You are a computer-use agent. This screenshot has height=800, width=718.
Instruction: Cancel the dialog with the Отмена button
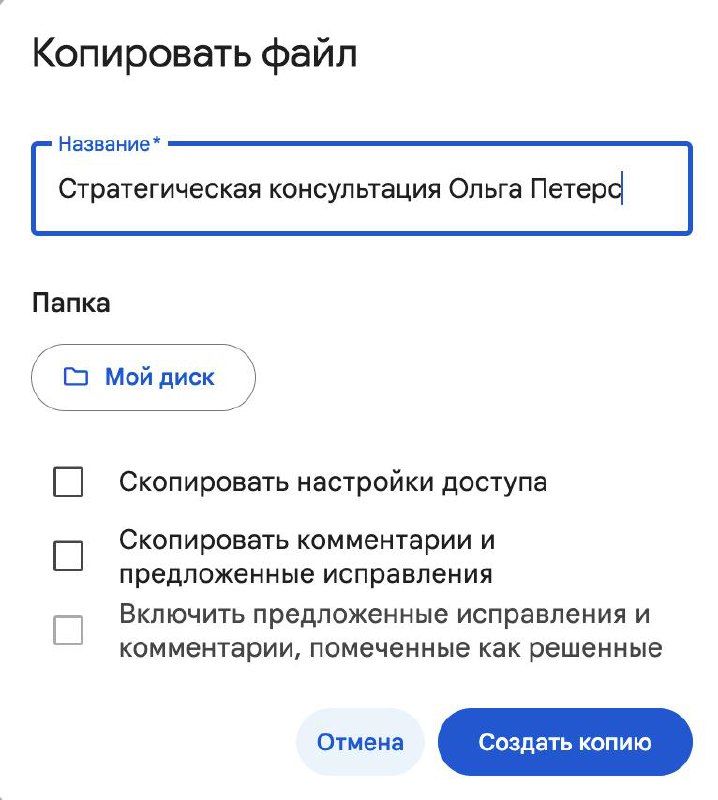(360, 742)
